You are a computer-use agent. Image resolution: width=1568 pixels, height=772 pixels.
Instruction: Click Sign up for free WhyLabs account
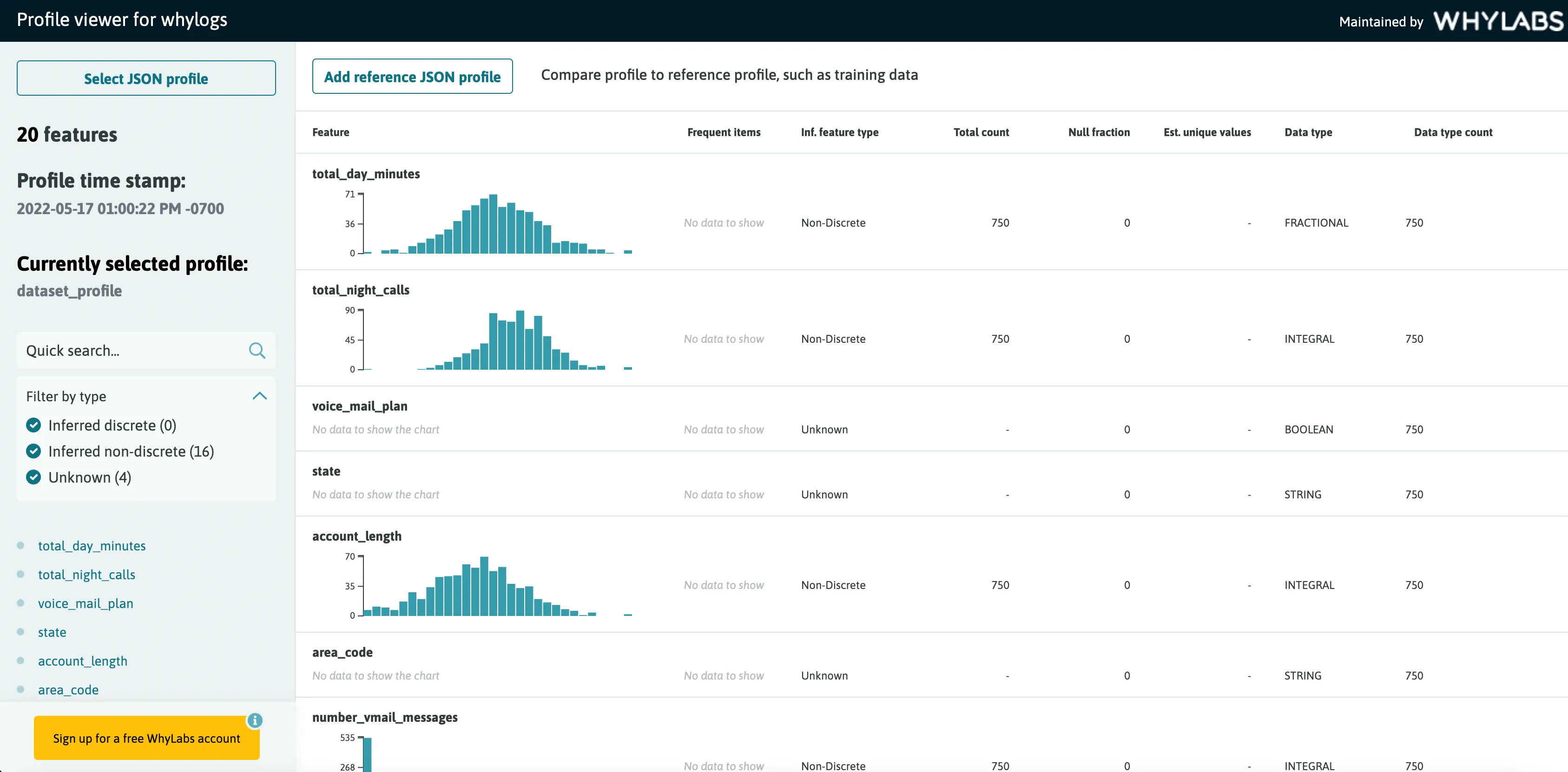click(x=146, y=738)
